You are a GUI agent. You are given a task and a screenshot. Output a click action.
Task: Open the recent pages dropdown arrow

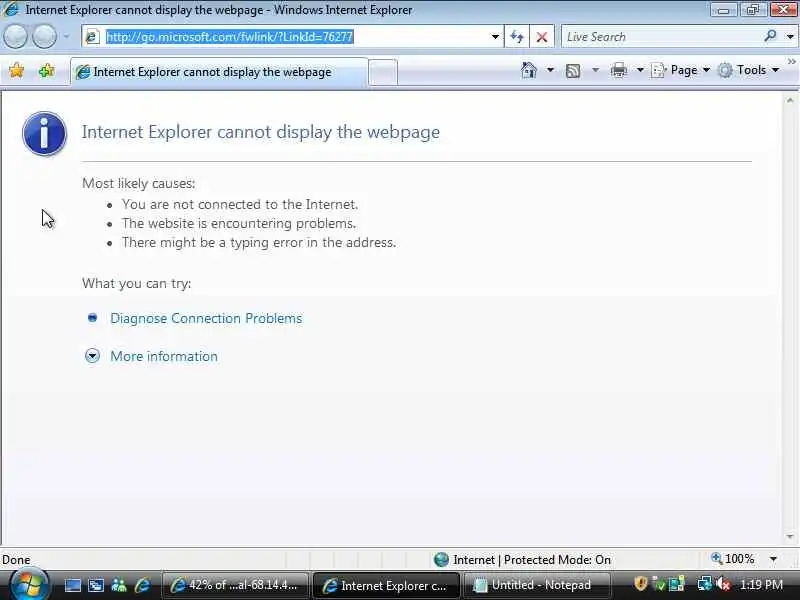66,37
